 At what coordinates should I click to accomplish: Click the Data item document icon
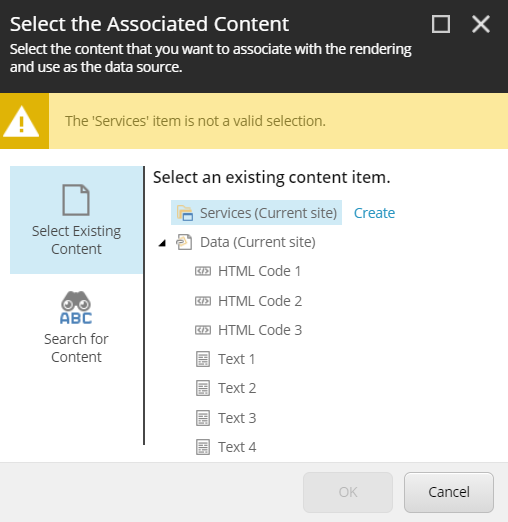184,242
